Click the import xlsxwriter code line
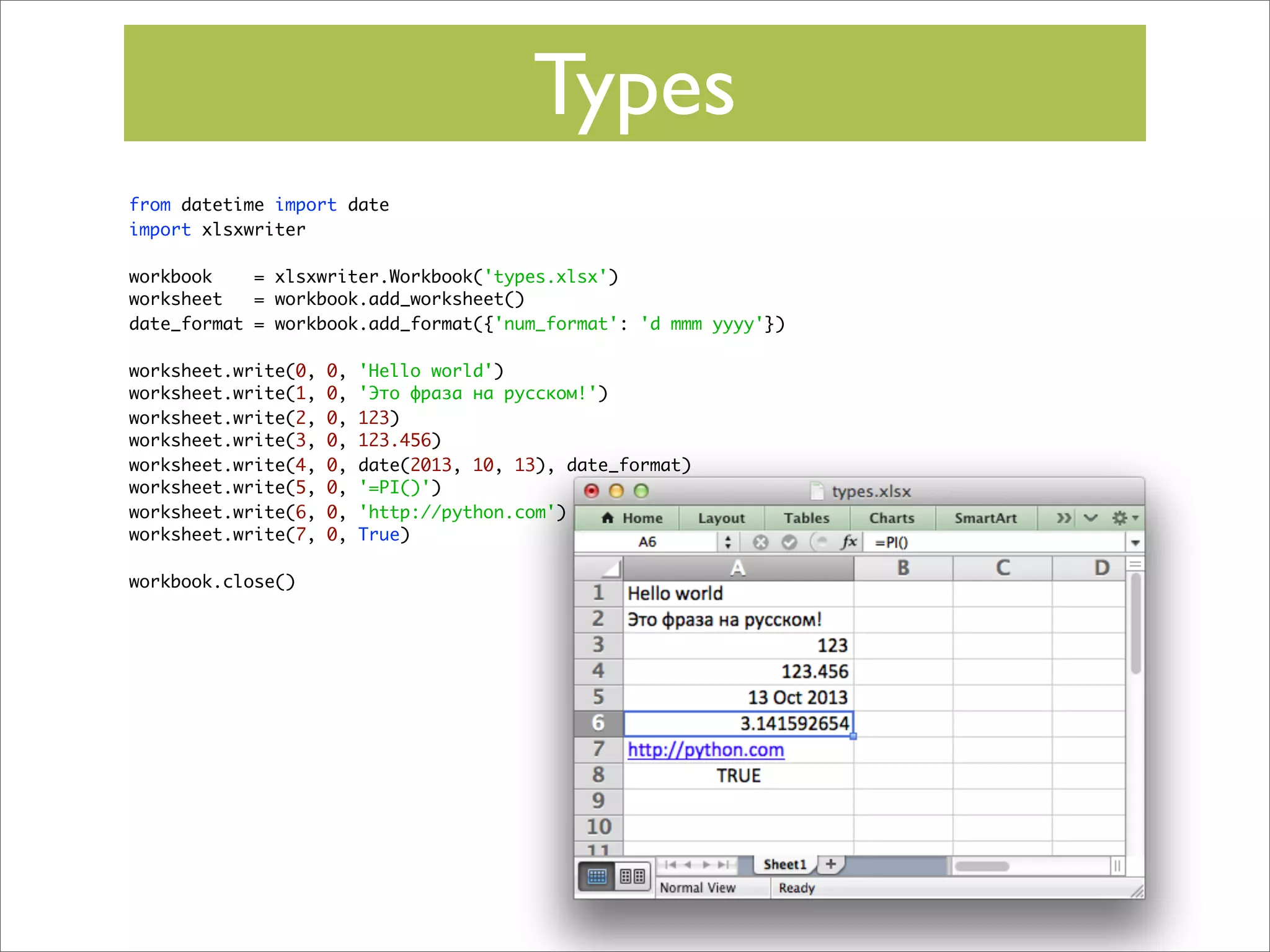The height and width of the screenshot is (952, 1270). pyautogui.click(x=217, y=230)
